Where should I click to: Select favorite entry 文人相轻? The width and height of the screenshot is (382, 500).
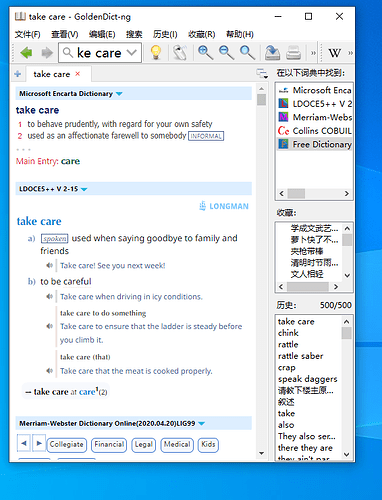point(307,274)
